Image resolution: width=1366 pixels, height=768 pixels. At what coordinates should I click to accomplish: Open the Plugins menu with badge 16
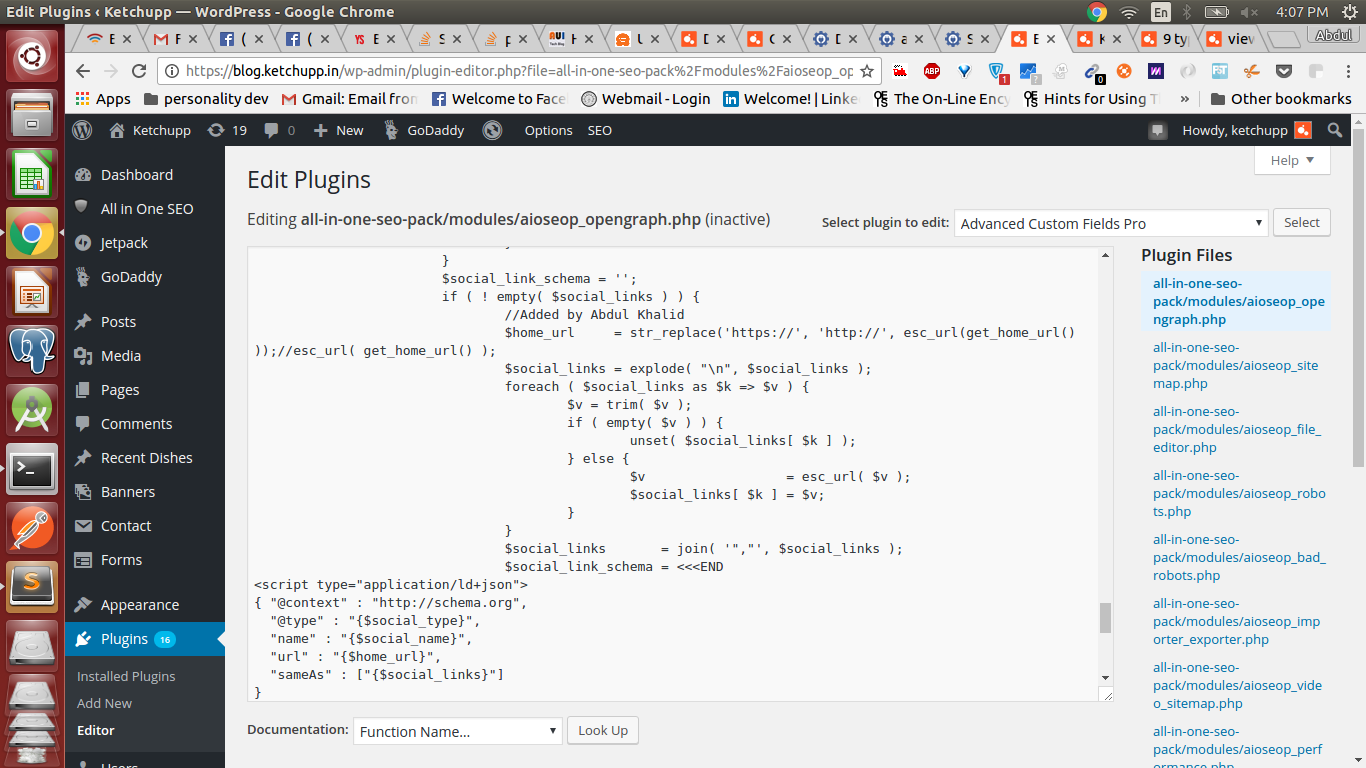coord(145,638)
